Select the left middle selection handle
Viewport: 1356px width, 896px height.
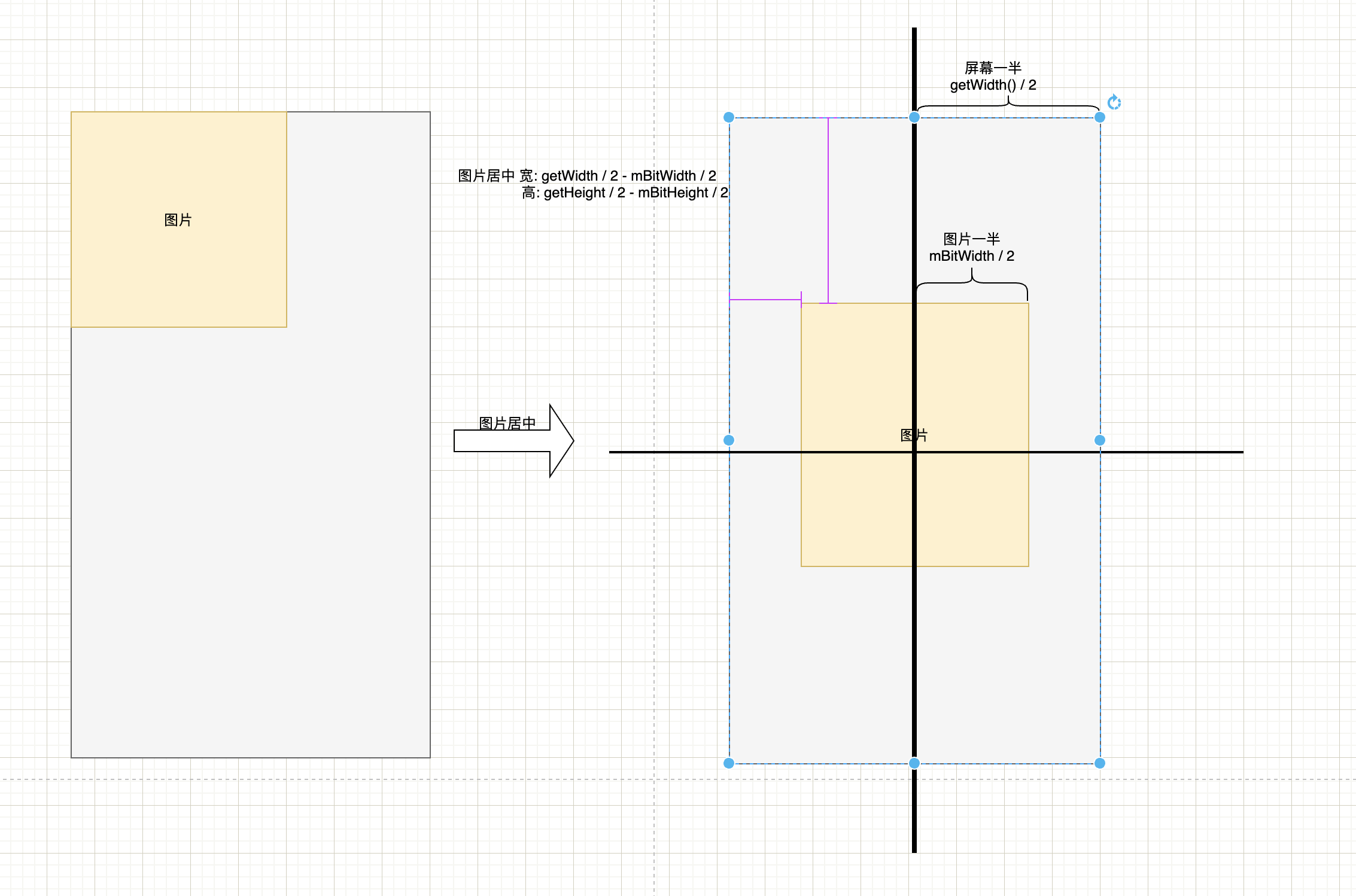[x=729, y=441]
